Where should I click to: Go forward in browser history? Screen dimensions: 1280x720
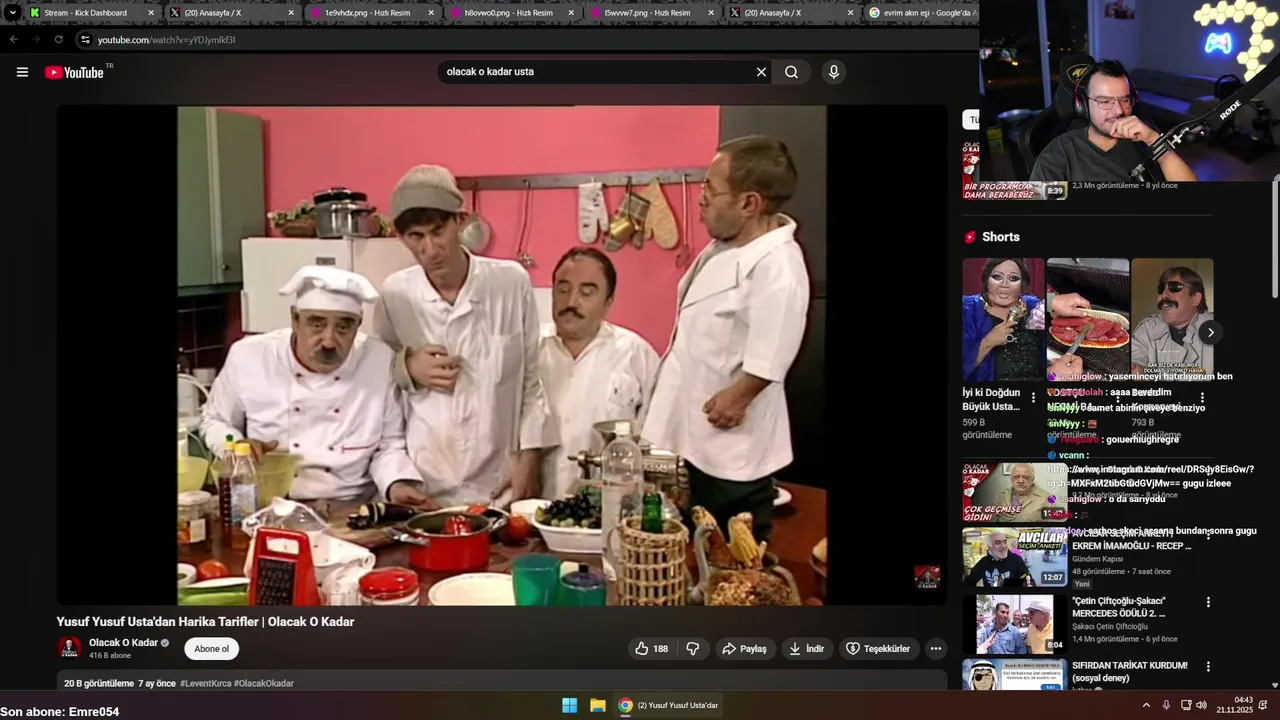click(x=36, y=40)
